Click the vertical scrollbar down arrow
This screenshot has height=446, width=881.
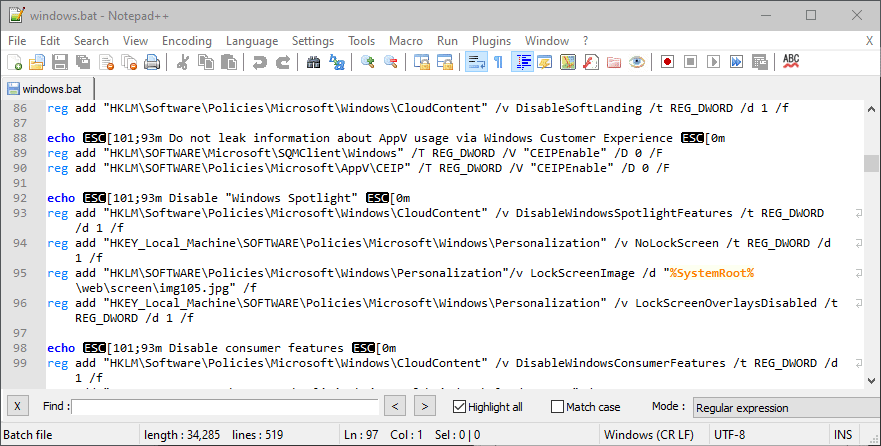point(871,380)
